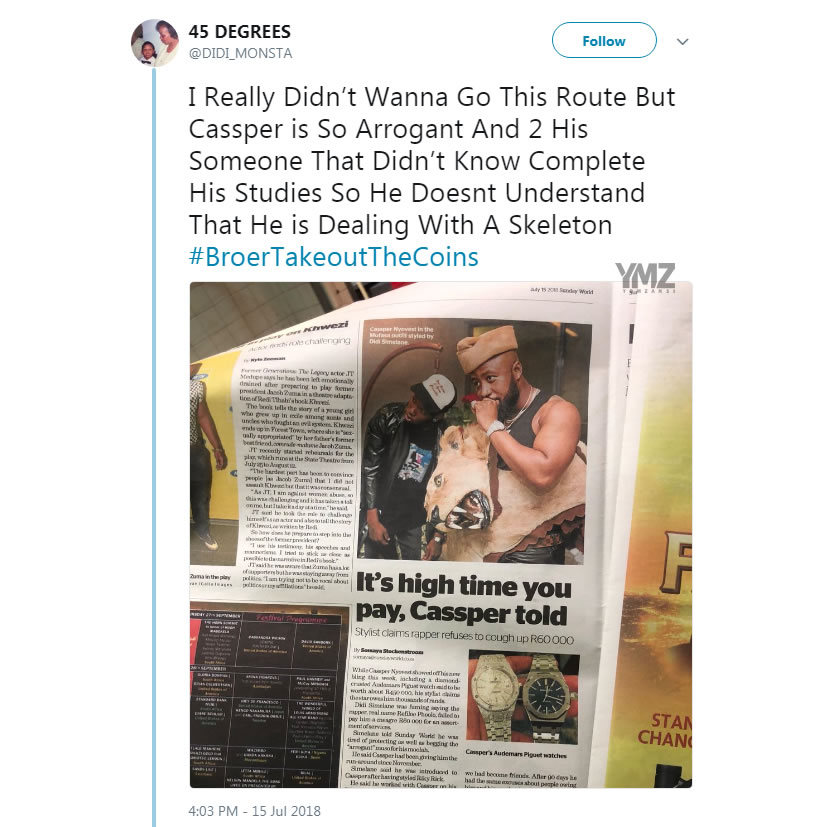Image resolution: width=827 pixels, height=827 pixels.
Task: Open the 45 DEGREES profile avatar
Action: tap(155, 43)
